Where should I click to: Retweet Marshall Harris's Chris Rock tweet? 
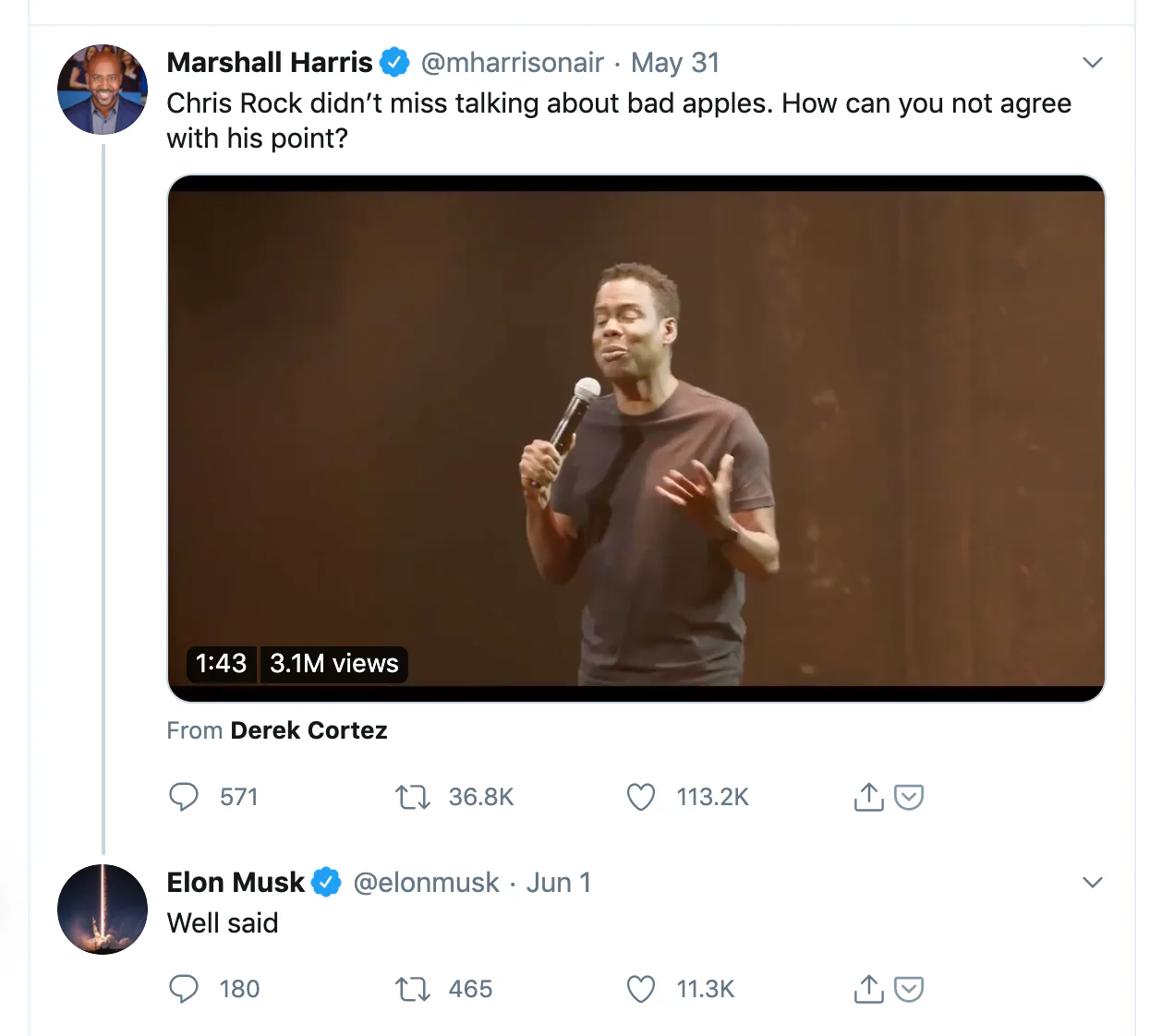click(412, 797)
